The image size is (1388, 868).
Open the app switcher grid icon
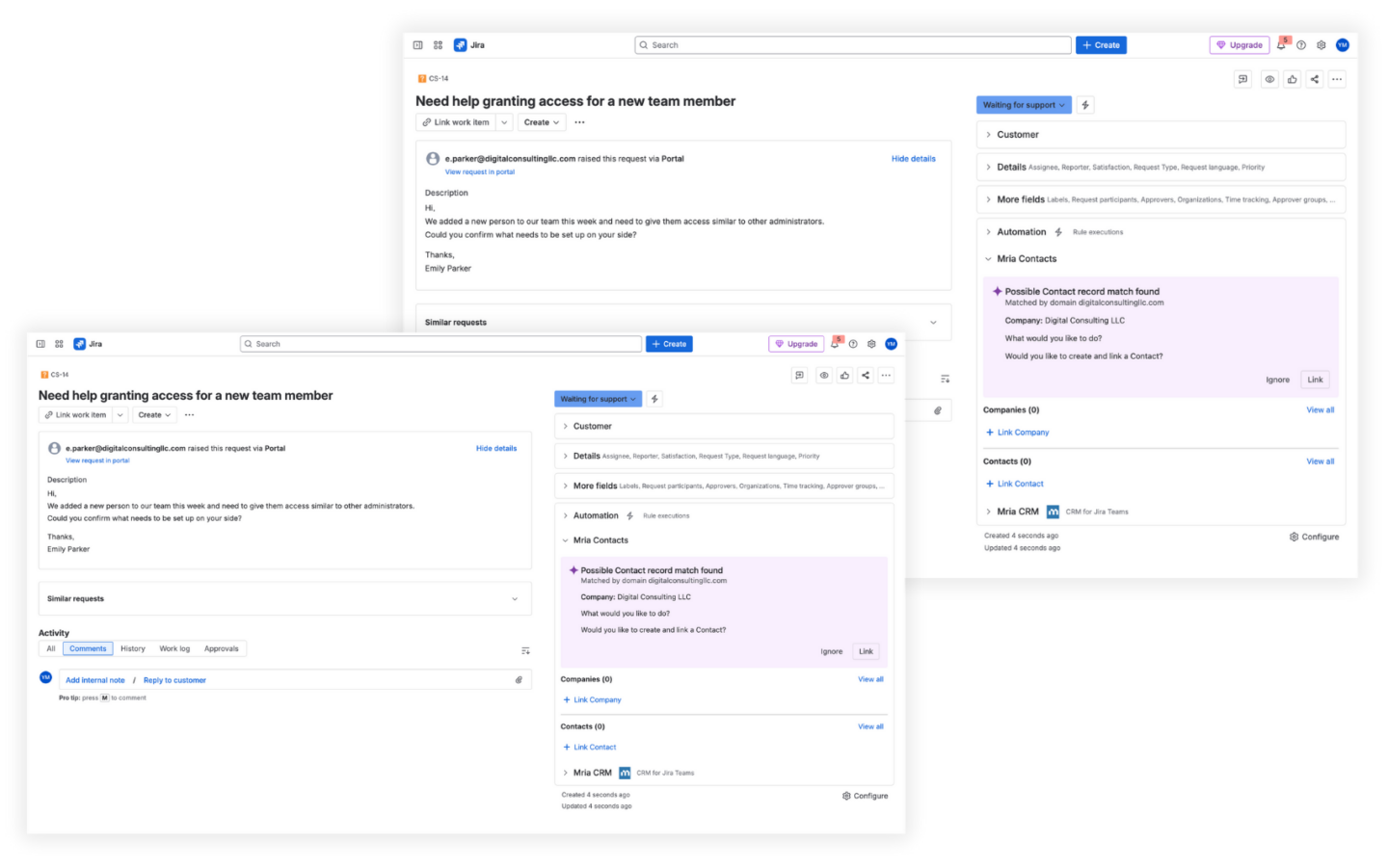point(59,343)
